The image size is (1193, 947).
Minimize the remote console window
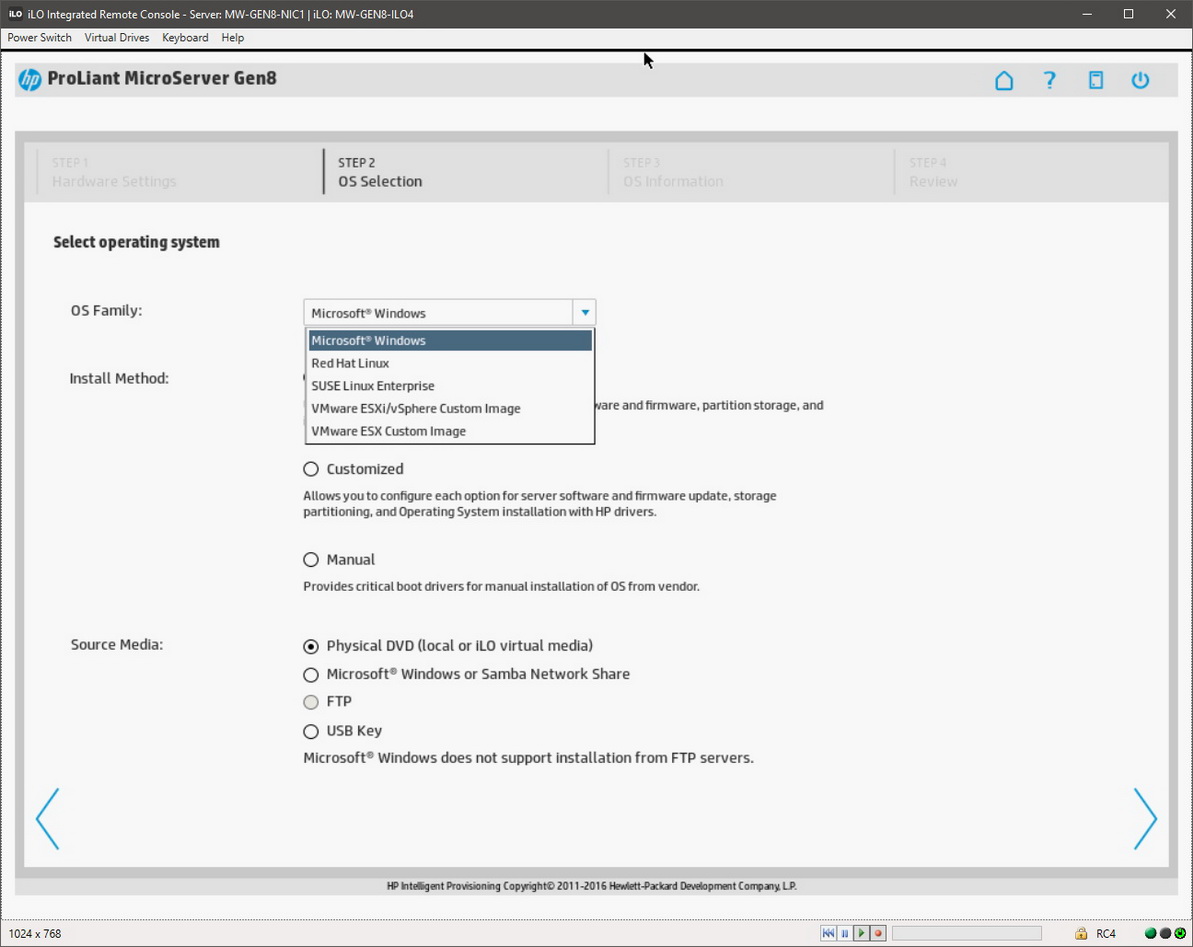[x=1087, y=14]
